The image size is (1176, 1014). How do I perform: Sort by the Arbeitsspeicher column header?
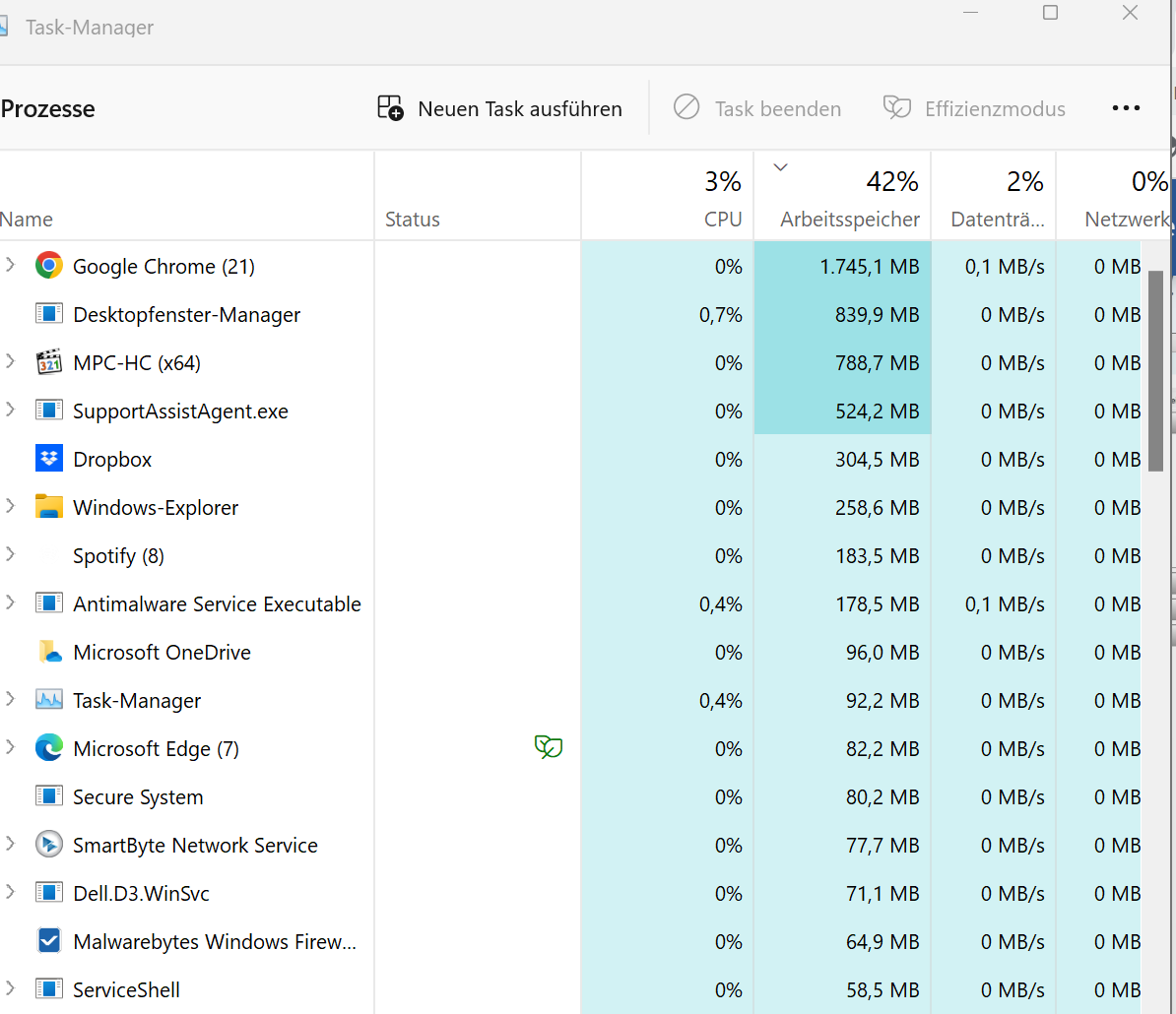842,196
